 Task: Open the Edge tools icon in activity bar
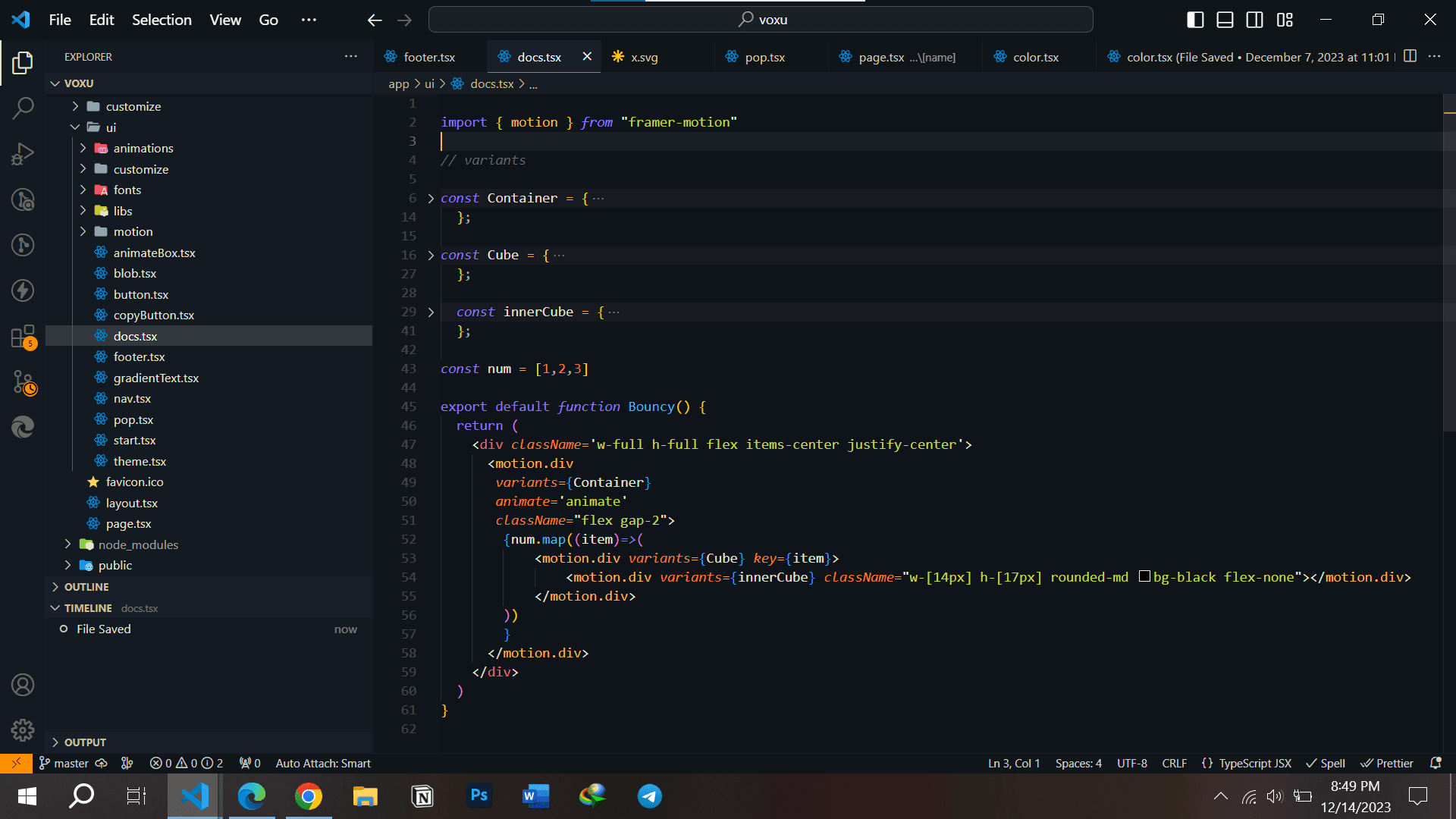(23, 428)
